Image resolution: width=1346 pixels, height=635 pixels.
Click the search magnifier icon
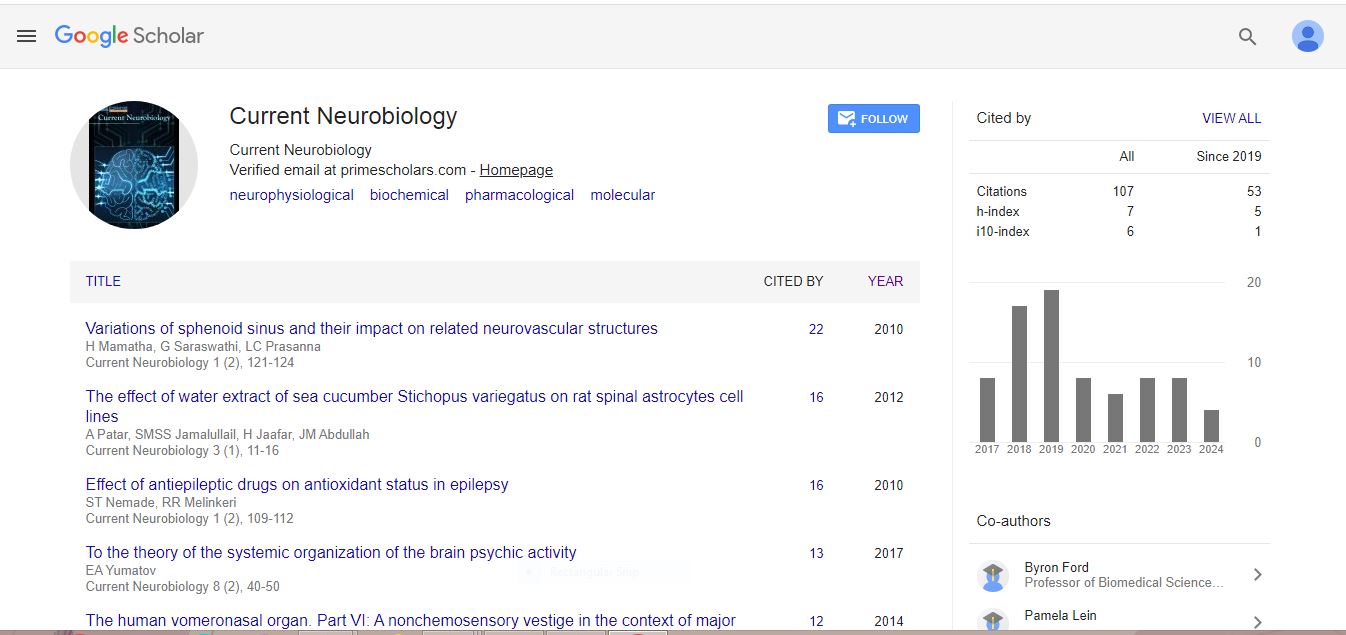point(1247,37)
